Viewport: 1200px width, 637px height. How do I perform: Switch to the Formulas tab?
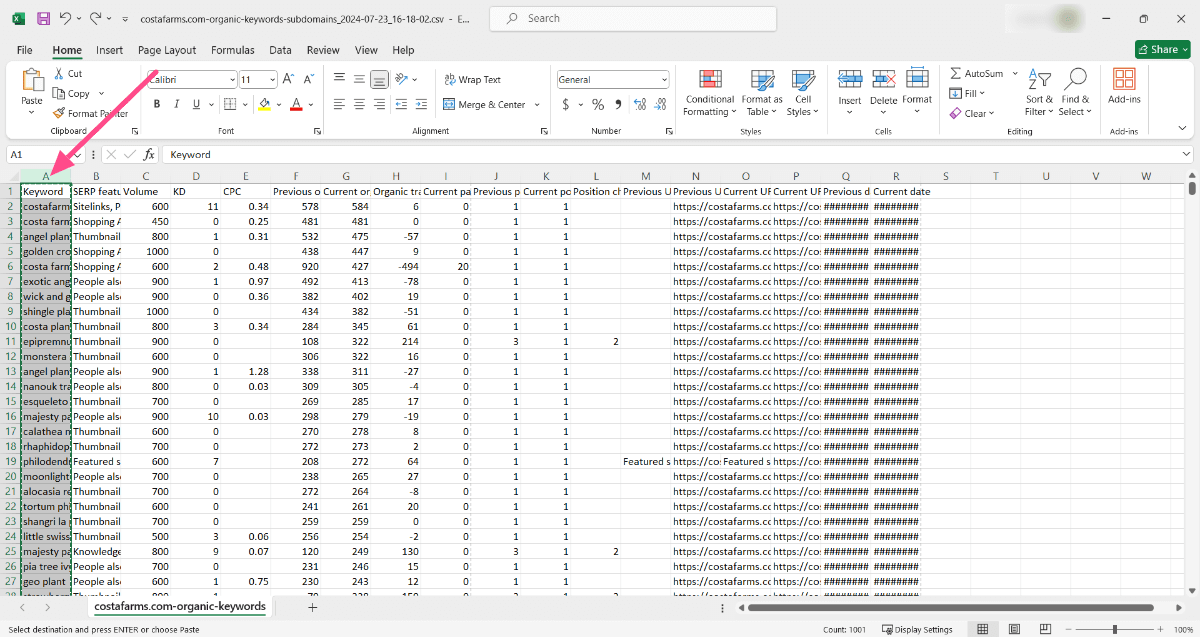click(232, 50)
